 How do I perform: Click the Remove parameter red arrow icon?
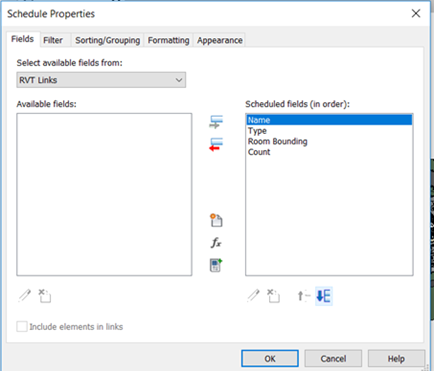point(216,144)
